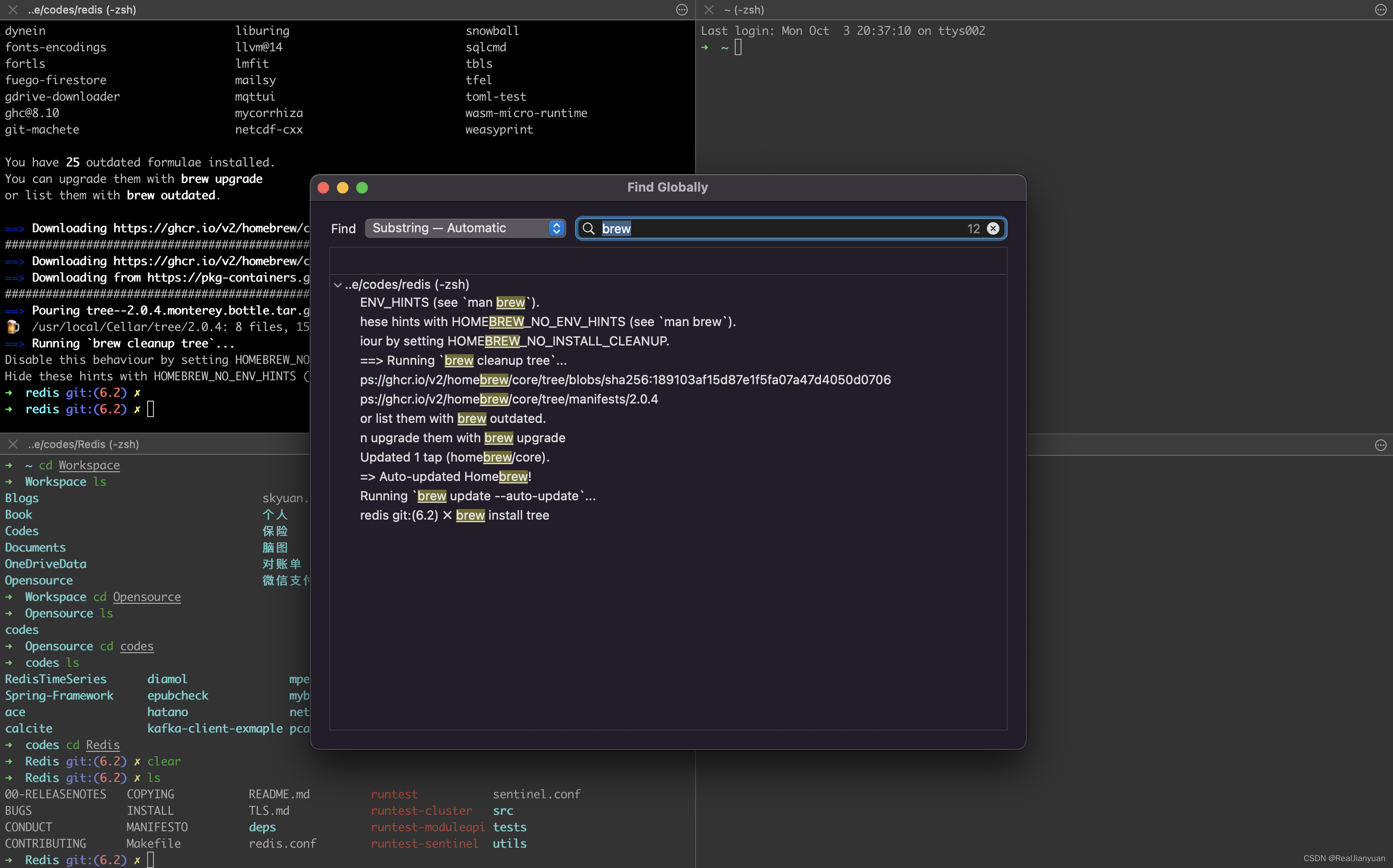The image size is (1393, 868).
Task: Select result 'n upgrade them with brew upgrade'
Action: click(x=462, y=437)
